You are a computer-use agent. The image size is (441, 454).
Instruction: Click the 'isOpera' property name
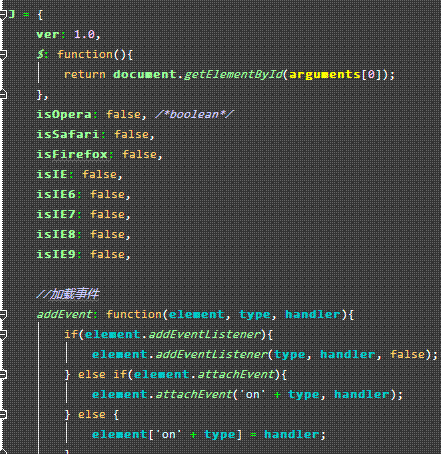coord(64,115)
